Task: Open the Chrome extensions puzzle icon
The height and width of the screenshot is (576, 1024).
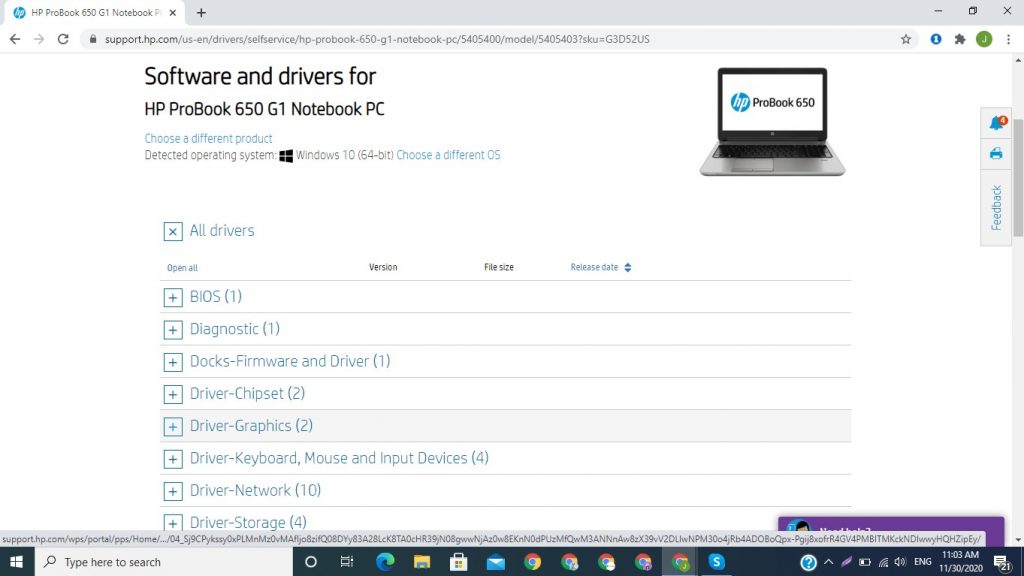Action: (x=960, y=39)
